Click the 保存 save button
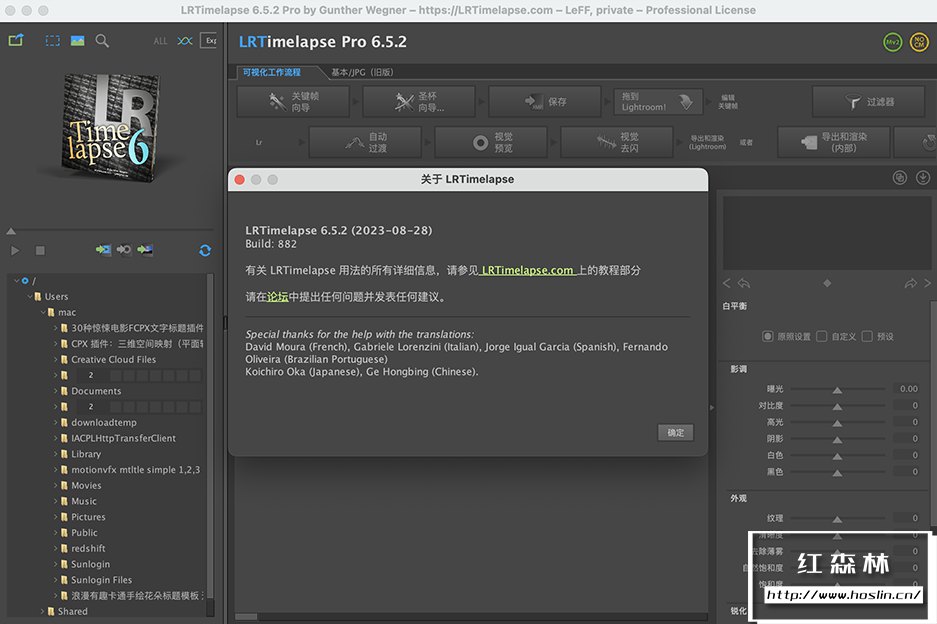This screenshot has width=937, height=624. tap(545, 102)
